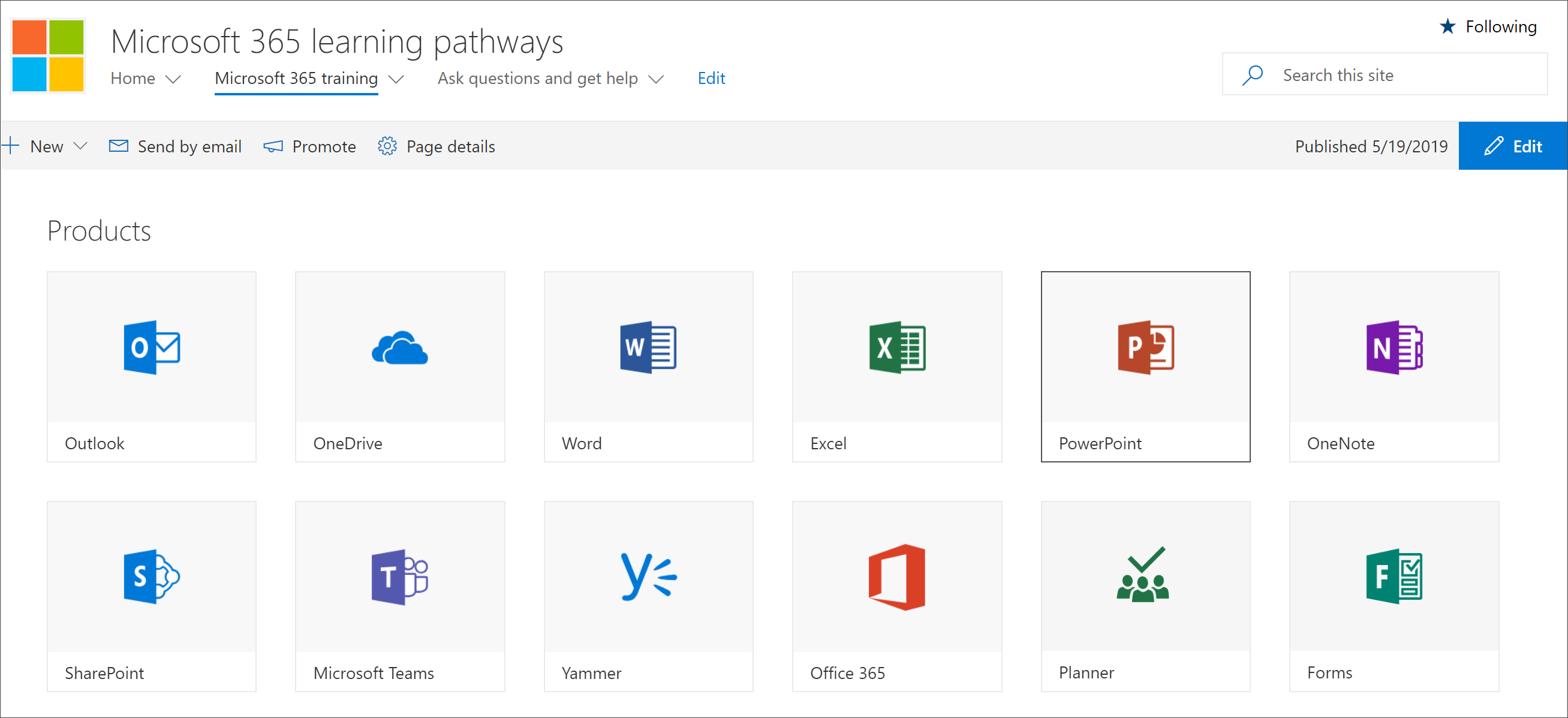Click the Microsoft 365 learning pathways title

(x=336, y=41)
